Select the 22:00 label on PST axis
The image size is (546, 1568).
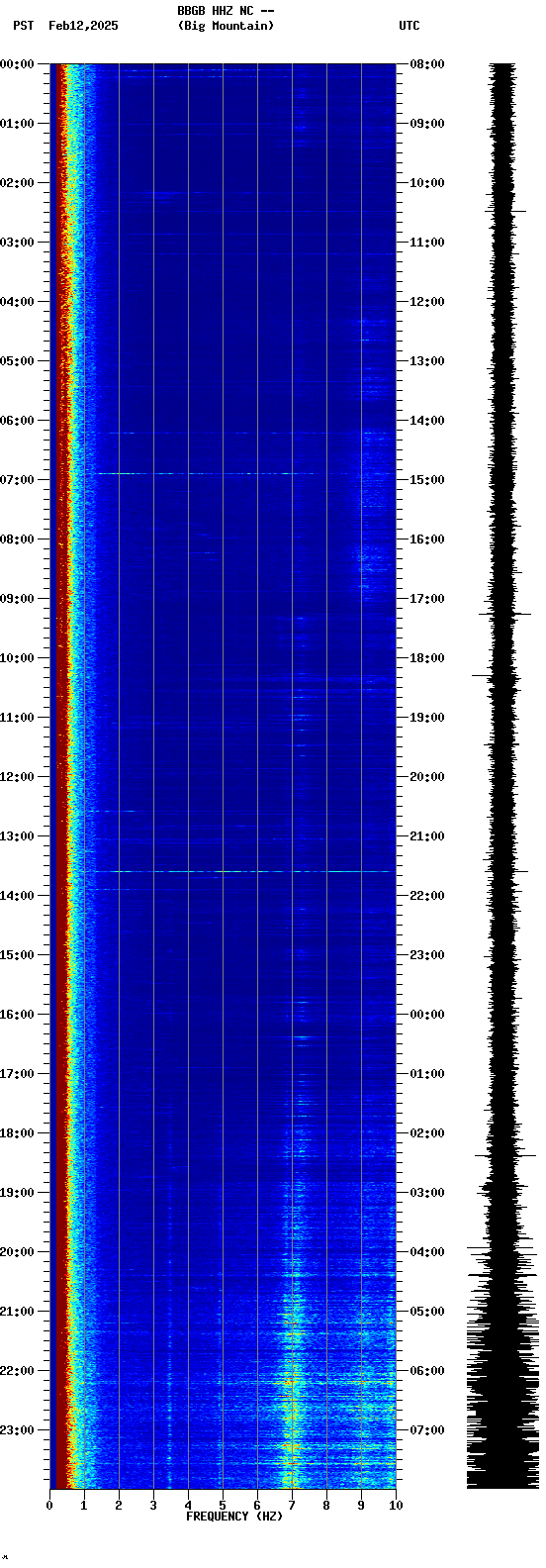pyautogui.click(x=18, y=1371)
